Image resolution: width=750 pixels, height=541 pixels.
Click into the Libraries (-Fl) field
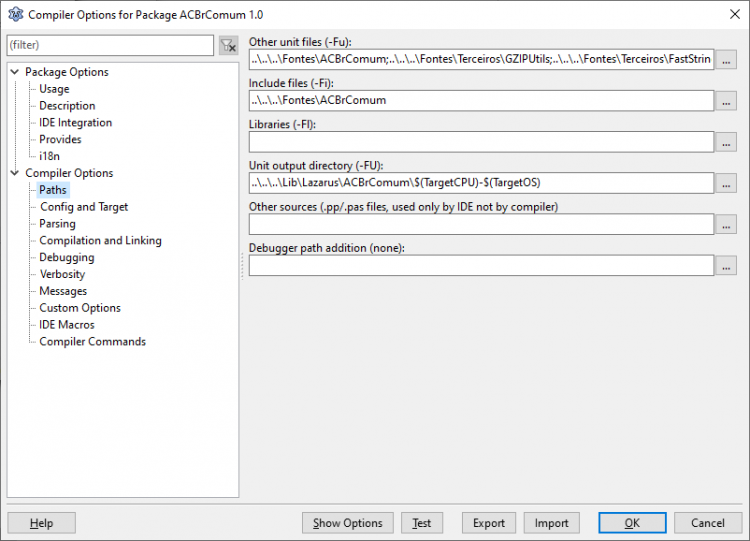481,142
